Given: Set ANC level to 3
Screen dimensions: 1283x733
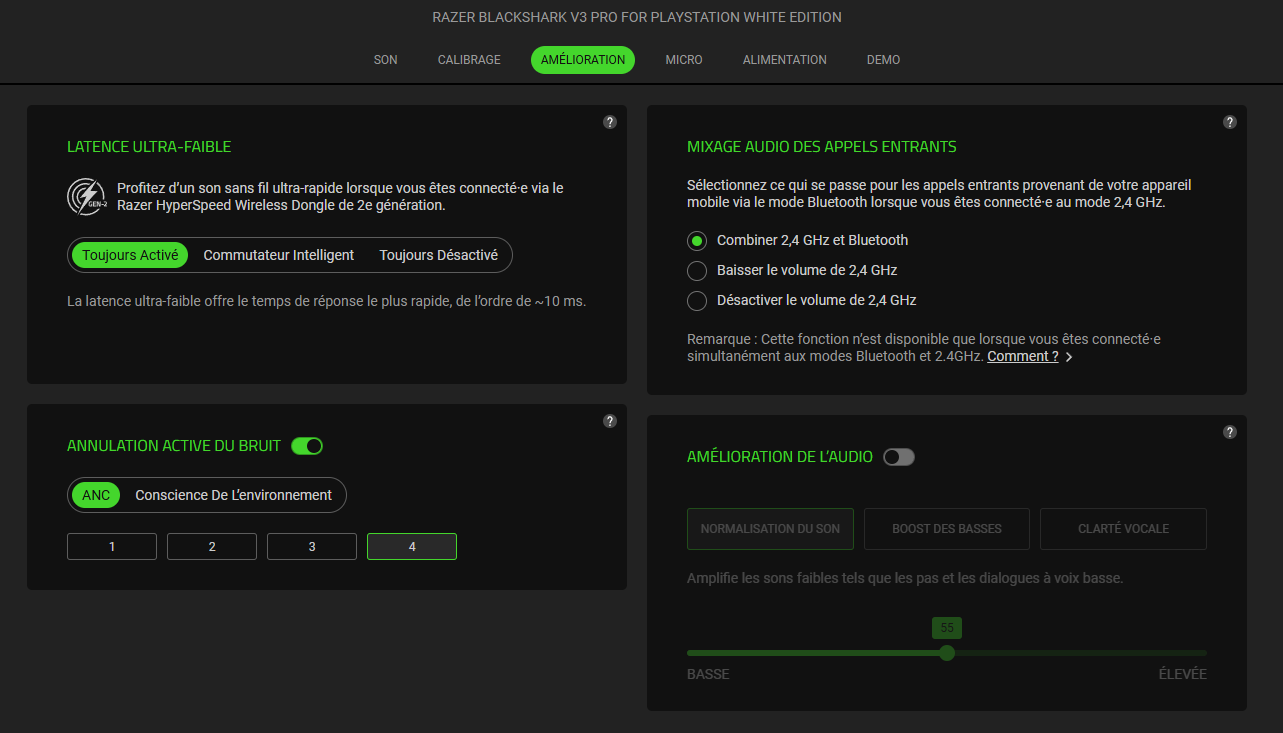Looking at the screenshot, I should click(312, 547).
